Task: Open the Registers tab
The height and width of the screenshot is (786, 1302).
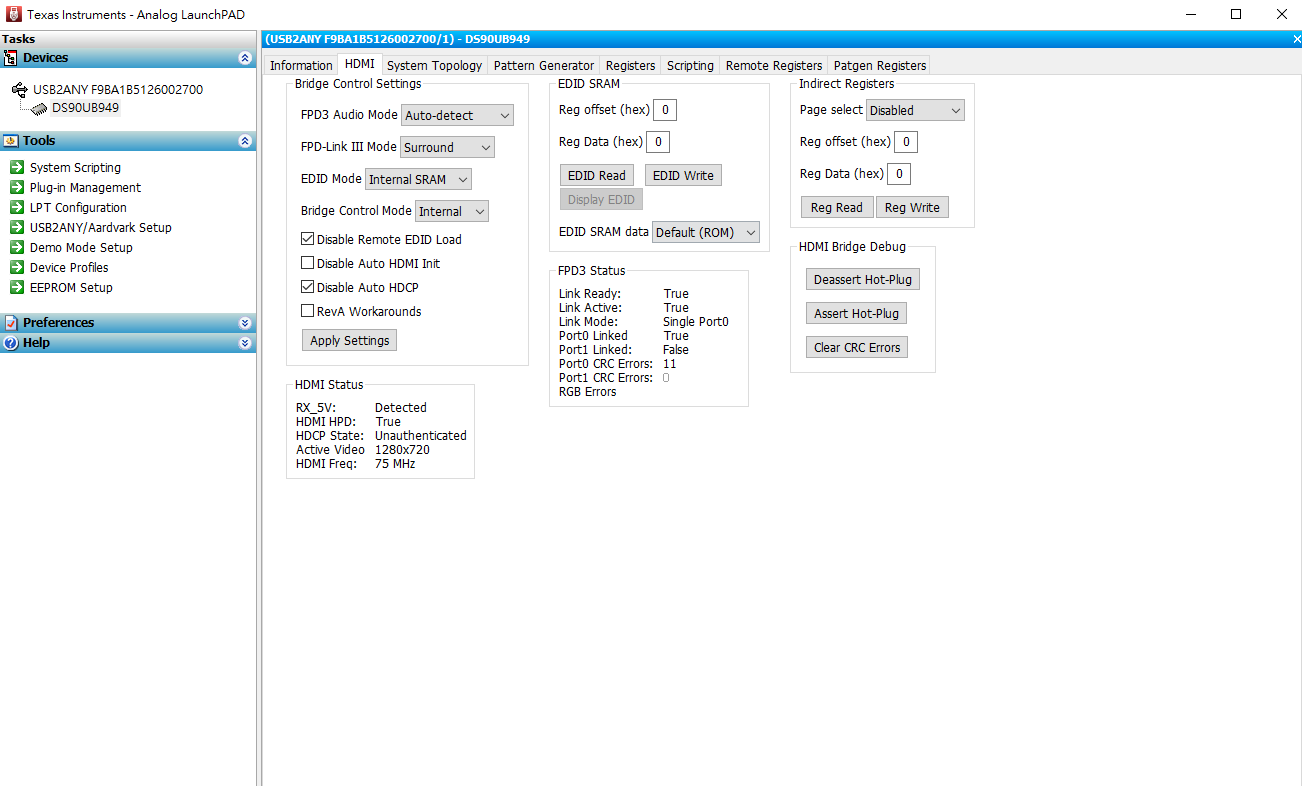Action: pyautogui.click(x=631, y=65)
